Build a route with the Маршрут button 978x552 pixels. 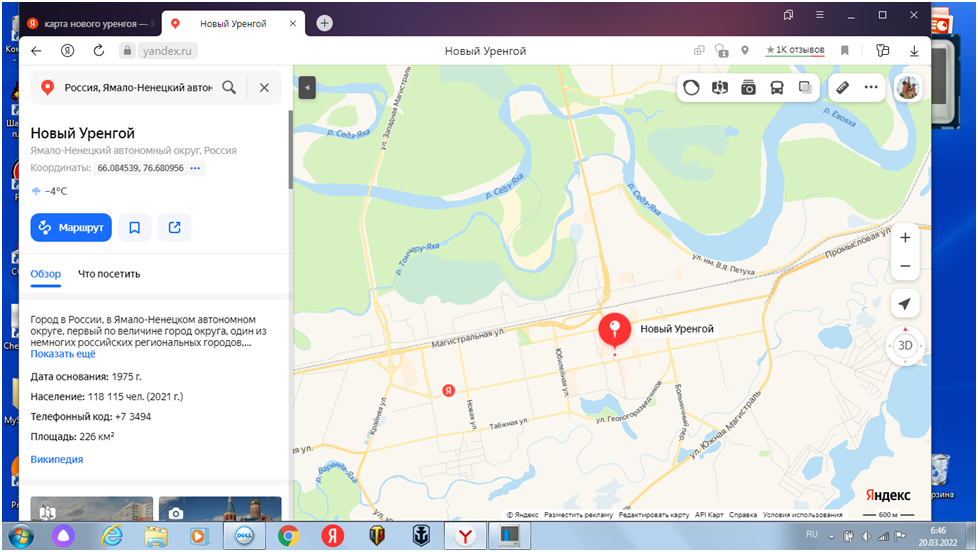pos(71,228)
